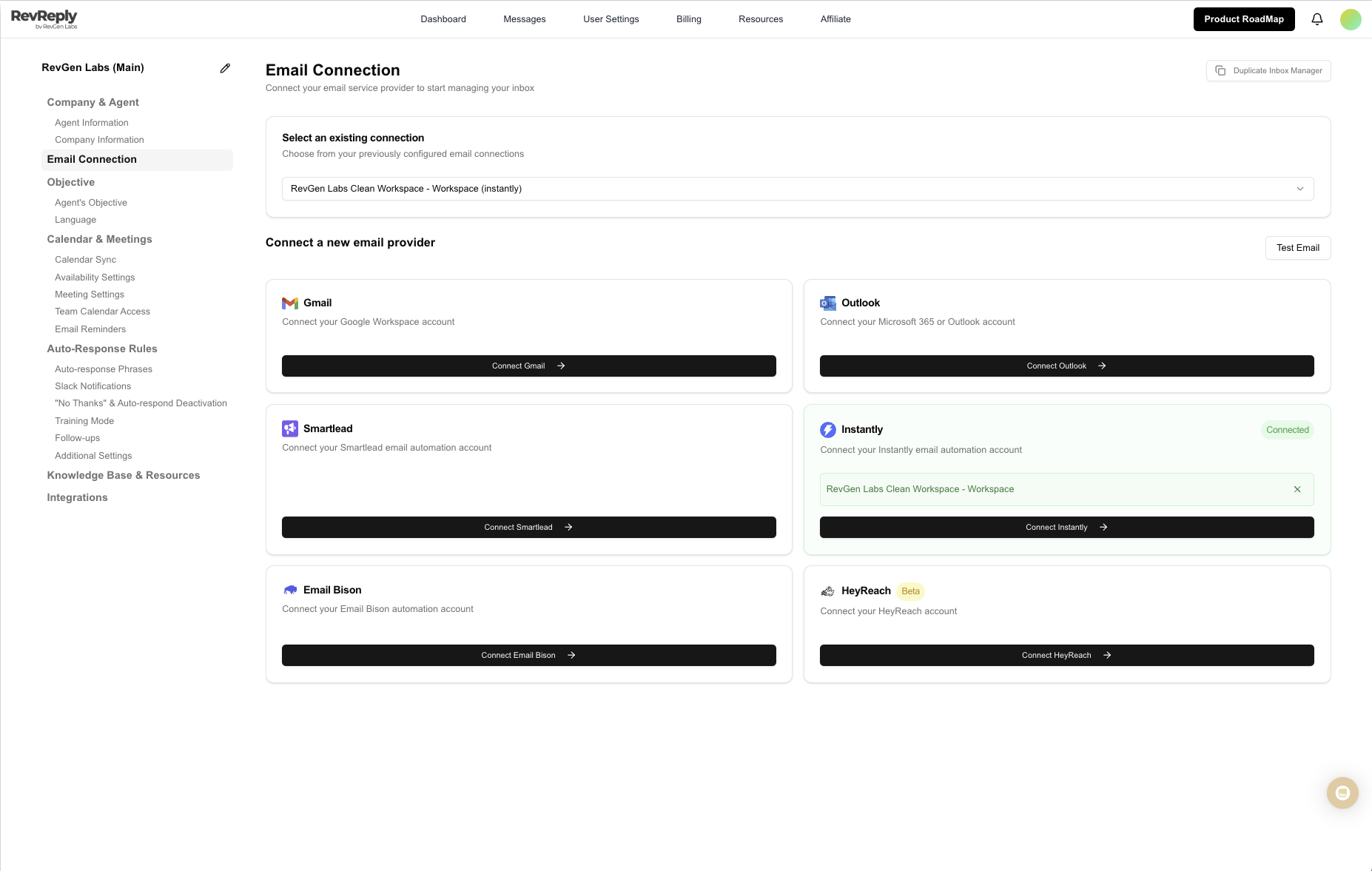This screenshot has width=1372, height=871.
Task: Click the Connect Smartlead button
Action: click(x=529, y=528)
